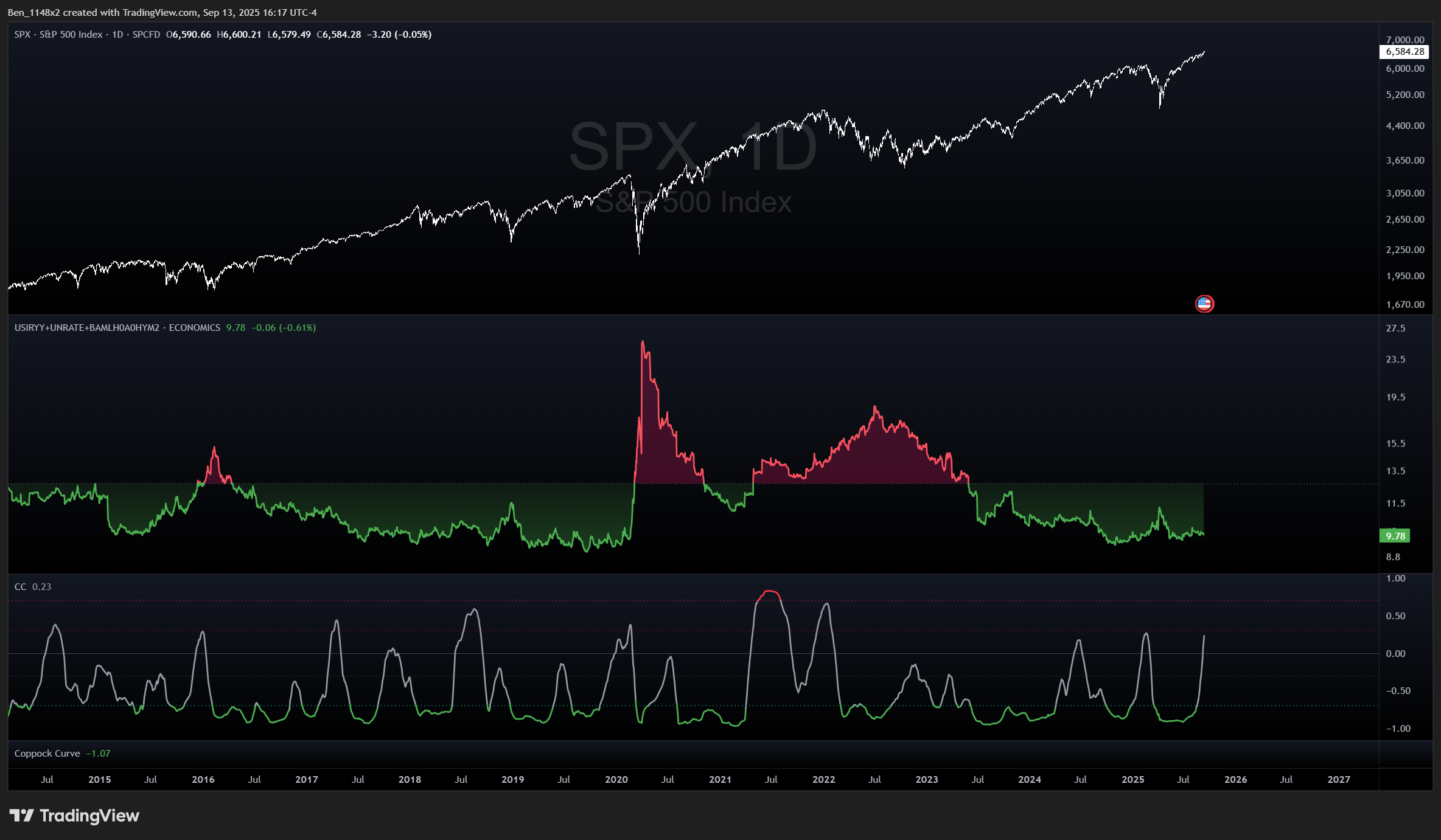Click the 2020 label on time axis

[616, 780]
